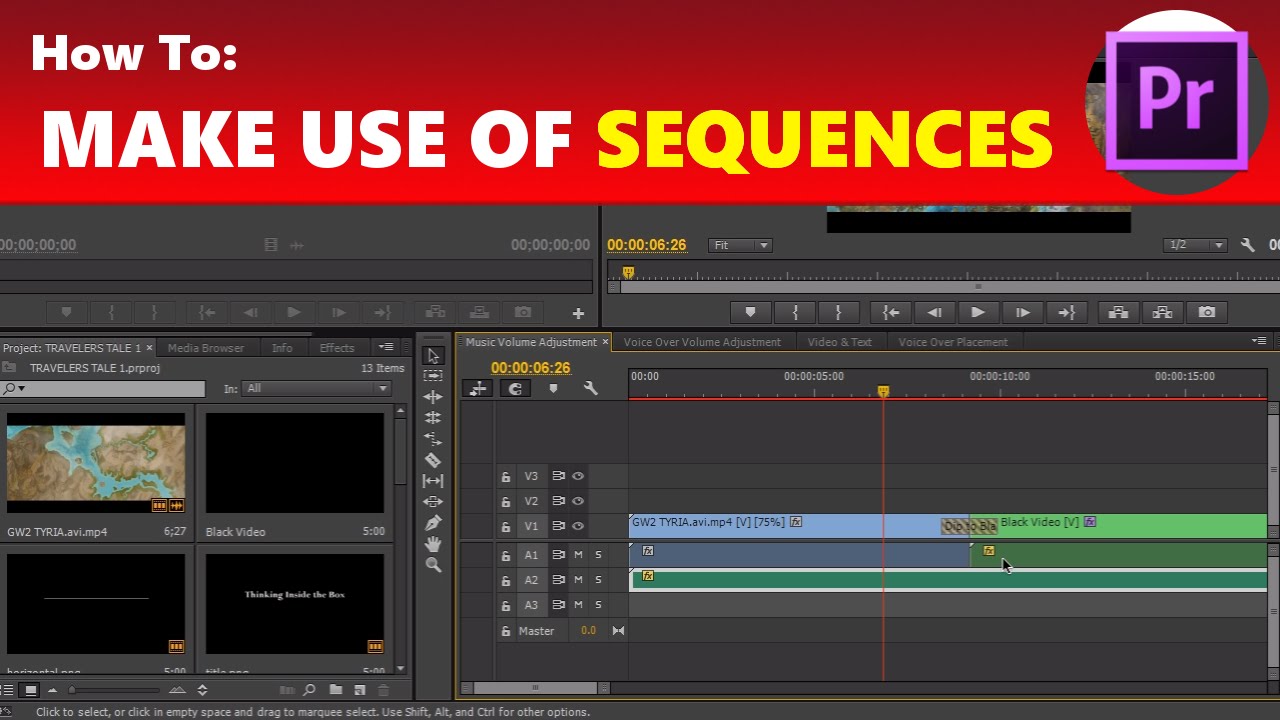Switch to the Info tab
The height and width of the screenshot is (720, 1280).
(x=282, y=348)
